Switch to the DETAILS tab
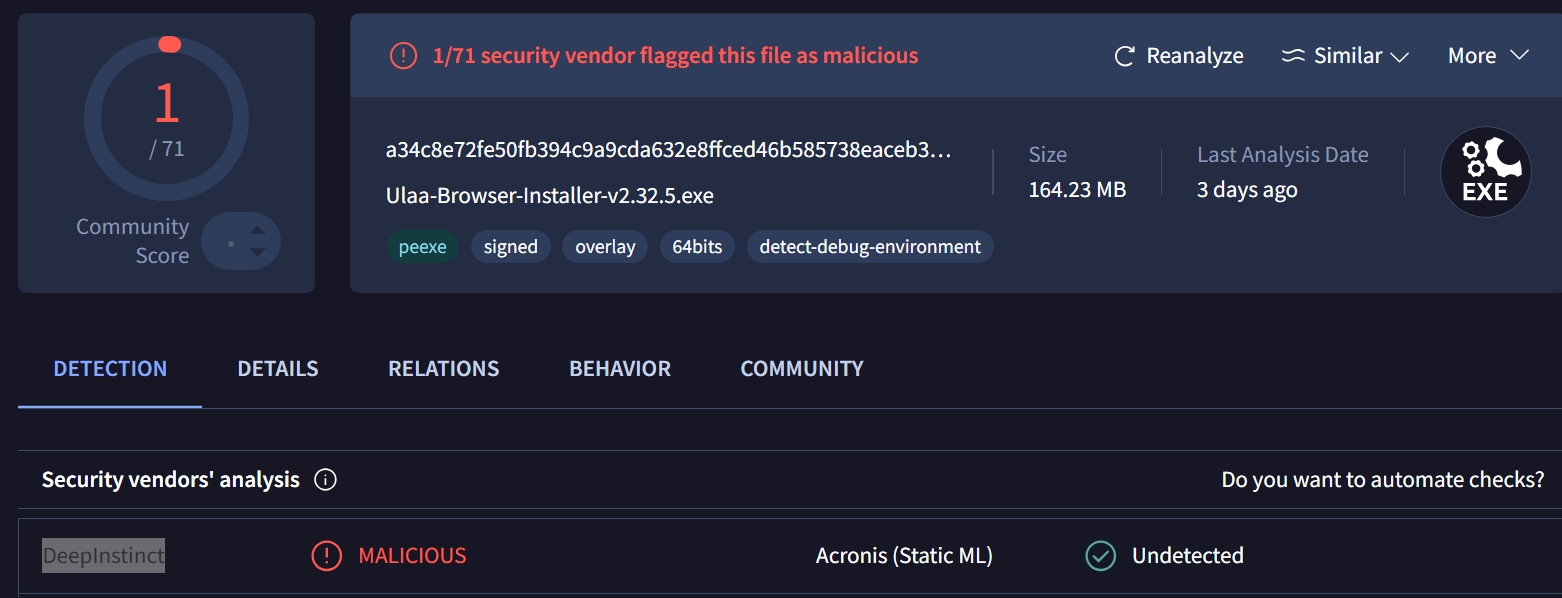Viewport: 1562px width, 598px height. coord(278,369)
